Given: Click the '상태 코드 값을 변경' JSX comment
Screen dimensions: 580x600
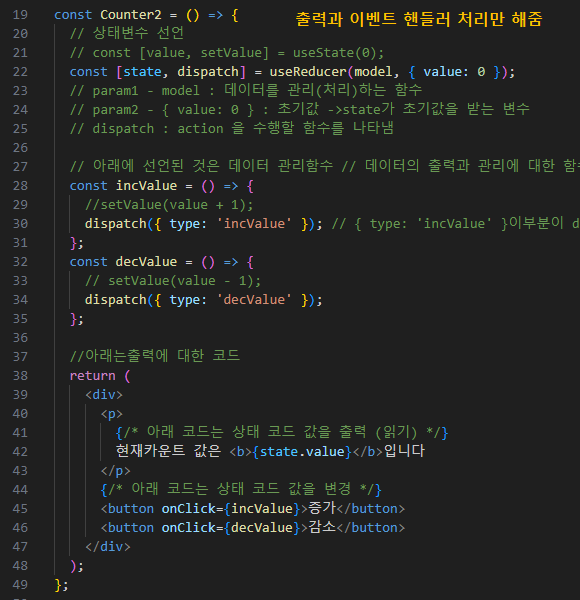Looking at the screenshot, I should coord(241,489).
